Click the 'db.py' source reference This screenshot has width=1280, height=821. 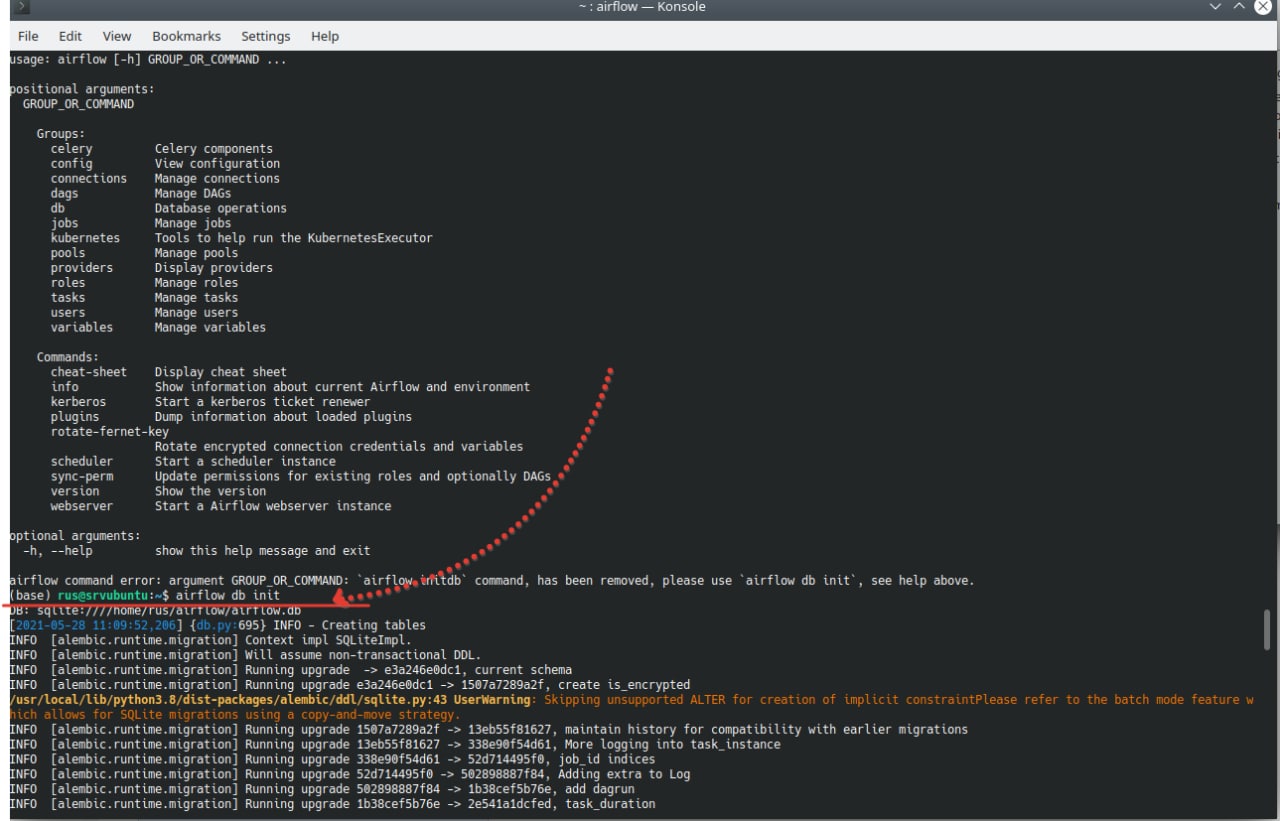[215, 625]
